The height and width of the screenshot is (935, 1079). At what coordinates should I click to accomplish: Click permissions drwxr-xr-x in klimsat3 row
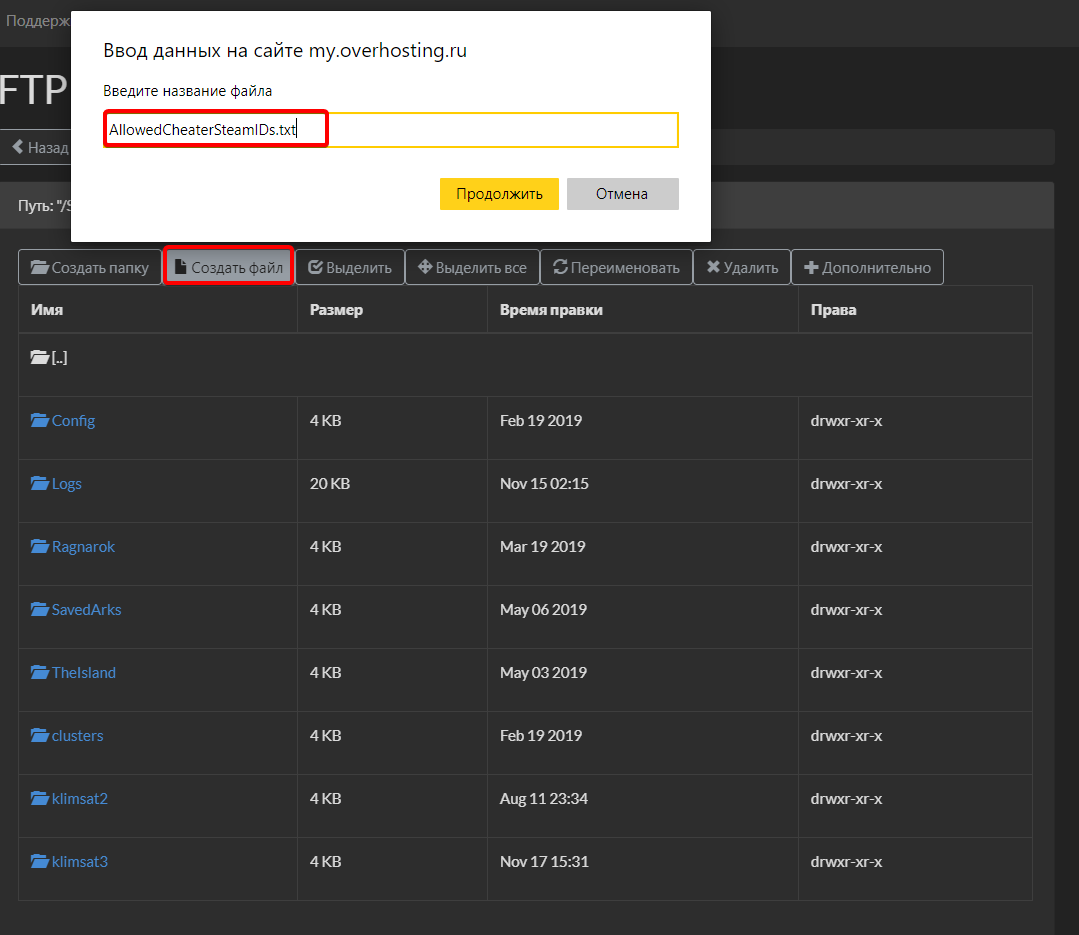coord(846,861)
